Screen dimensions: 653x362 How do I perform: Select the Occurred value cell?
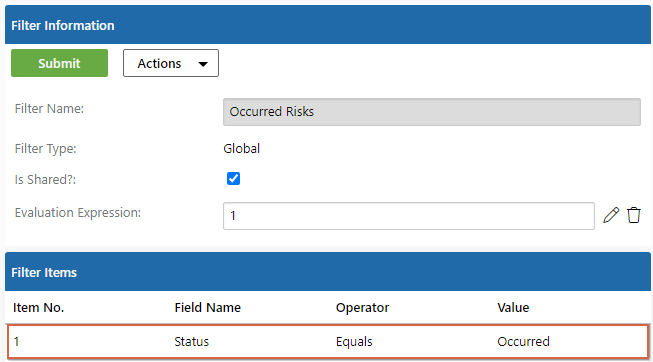pyautogui.click(x=523, y=342)
